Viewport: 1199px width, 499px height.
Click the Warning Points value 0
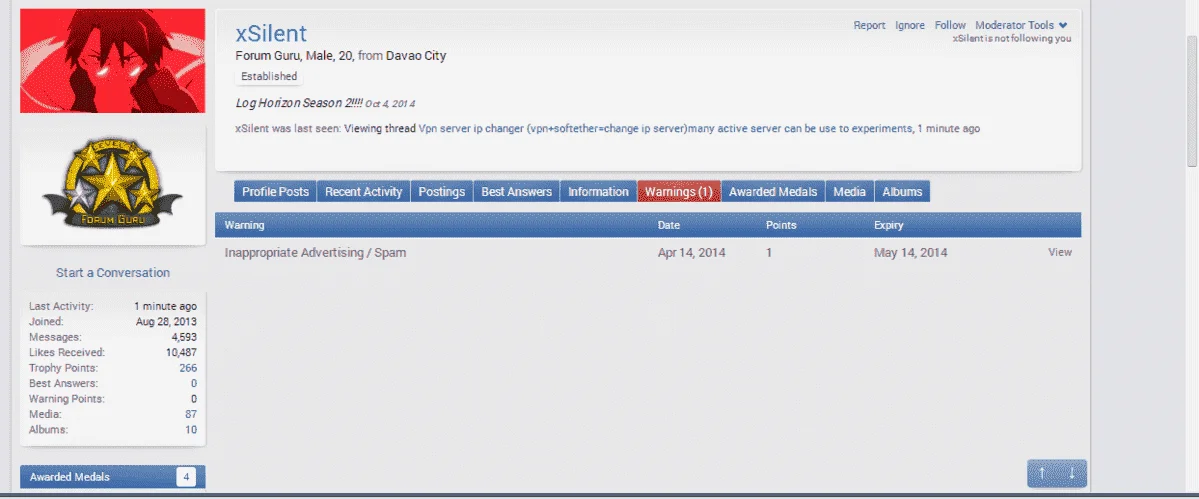194,399
